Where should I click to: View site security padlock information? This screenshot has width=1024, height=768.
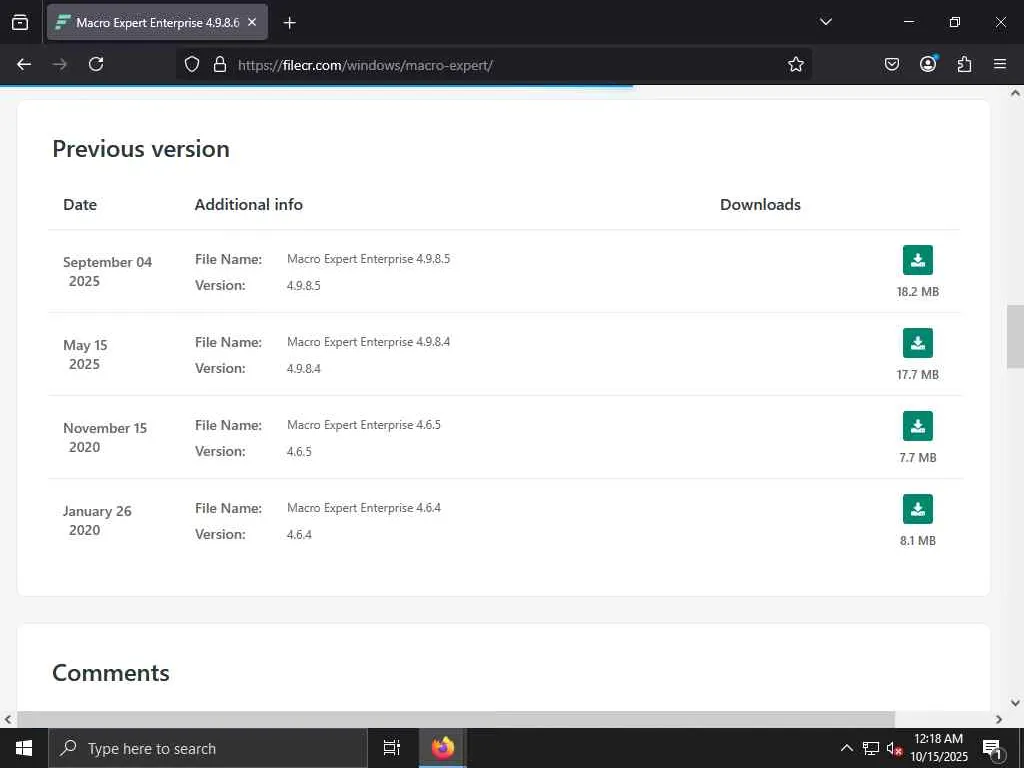[x=220, y=64]
